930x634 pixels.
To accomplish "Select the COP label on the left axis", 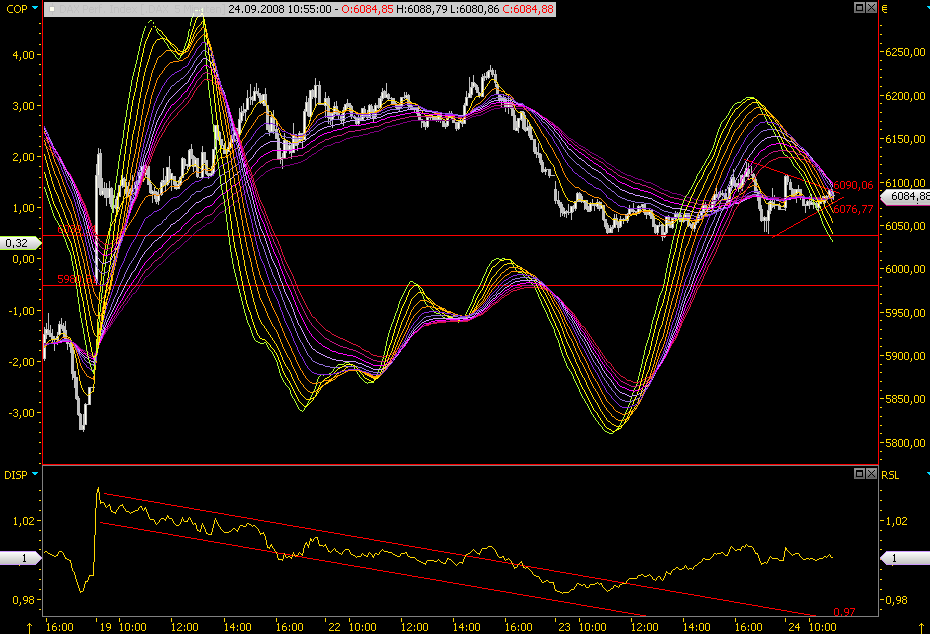I will 17,9.
